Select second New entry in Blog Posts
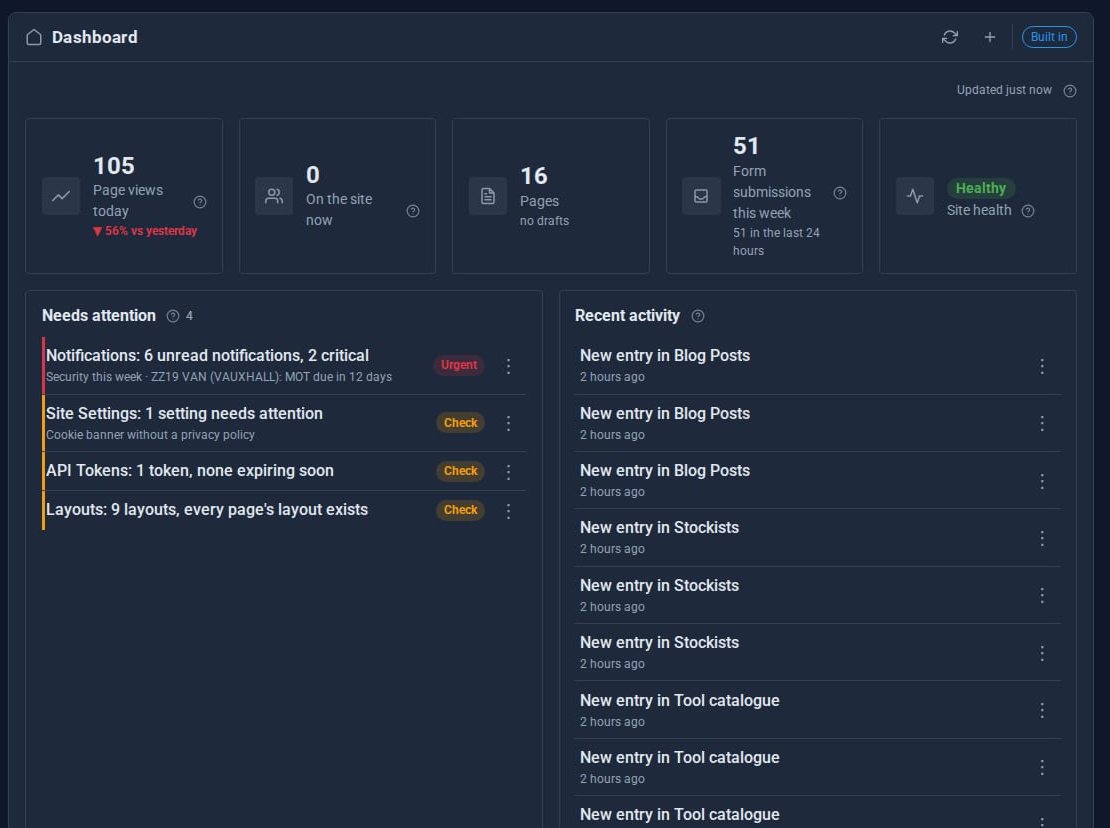 click(818, 423)
